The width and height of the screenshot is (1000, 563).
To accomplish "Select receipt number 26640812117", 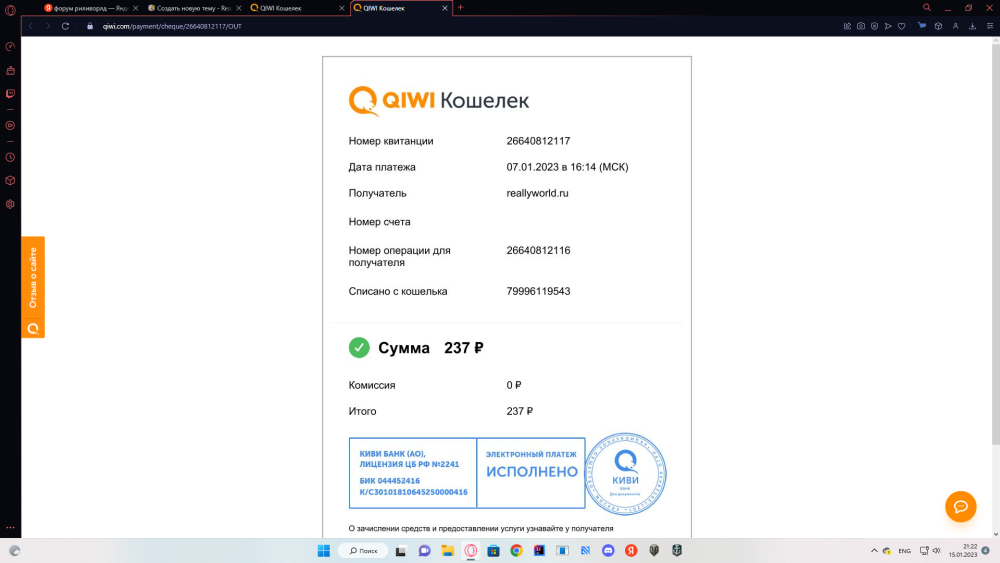I will point(538,141).
